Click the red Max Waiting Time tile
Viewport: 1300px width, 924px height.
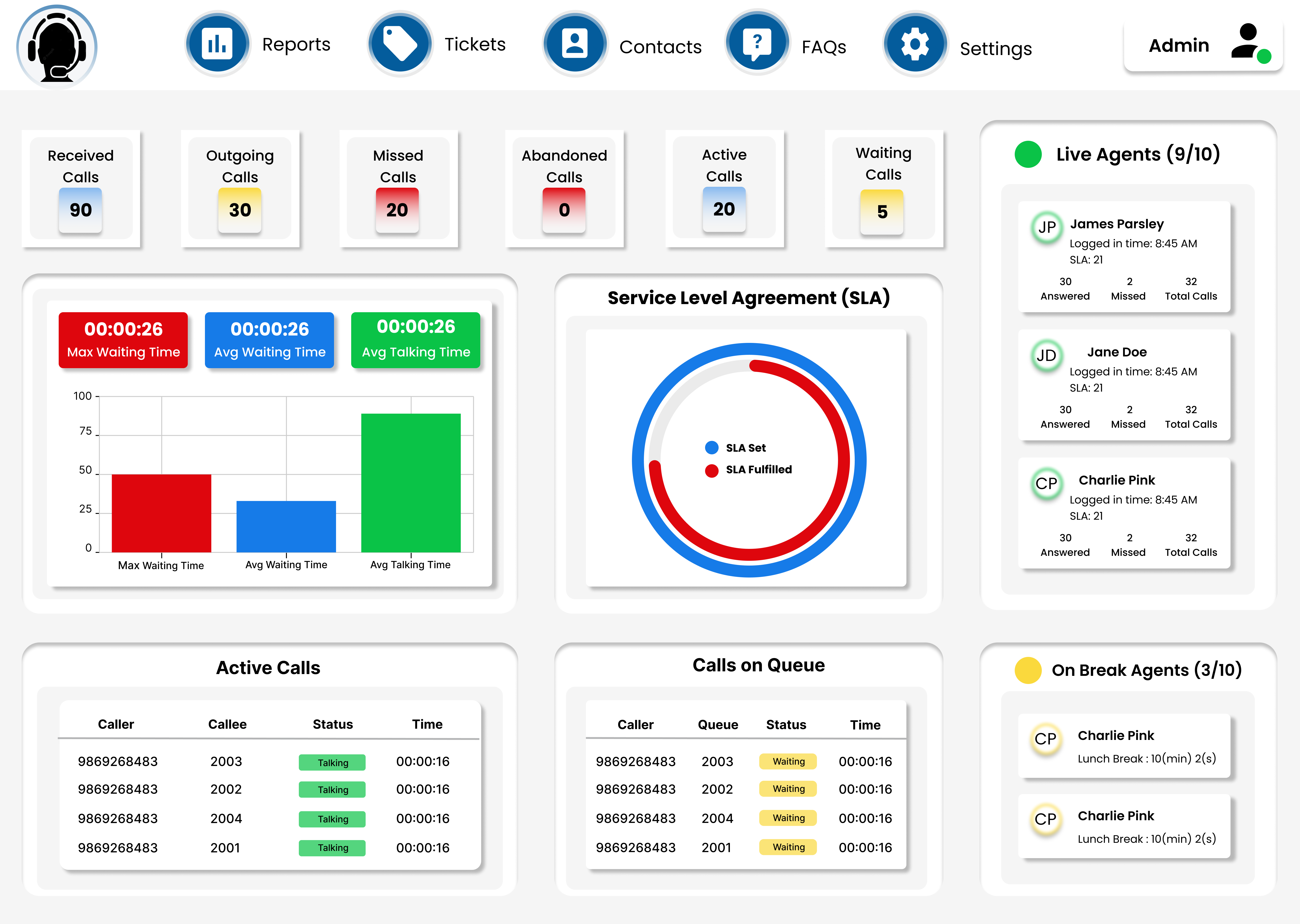pos(123,340)
